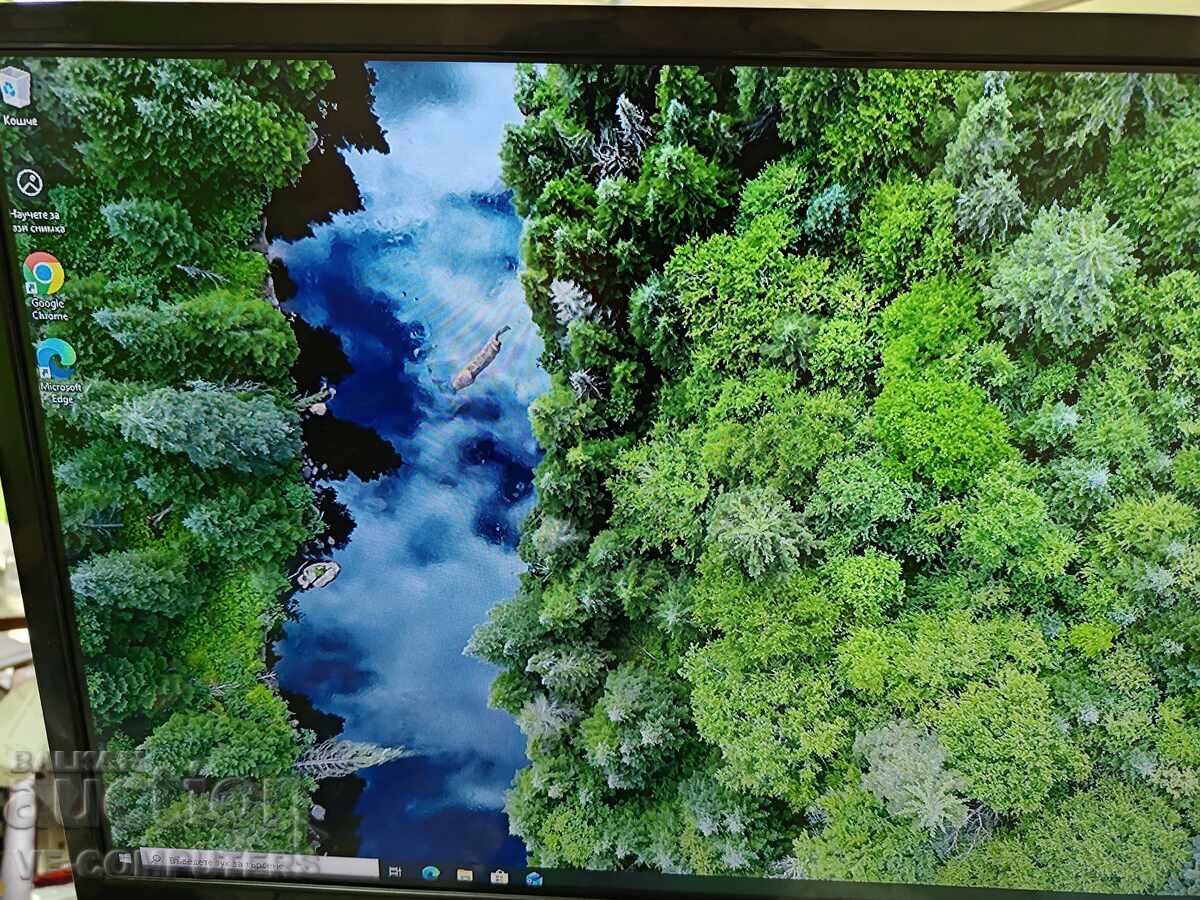The width and height of the screenshot is (1200, 900).
Task: Click the picture info label under its icon
Action: click(x=38, y=221)
